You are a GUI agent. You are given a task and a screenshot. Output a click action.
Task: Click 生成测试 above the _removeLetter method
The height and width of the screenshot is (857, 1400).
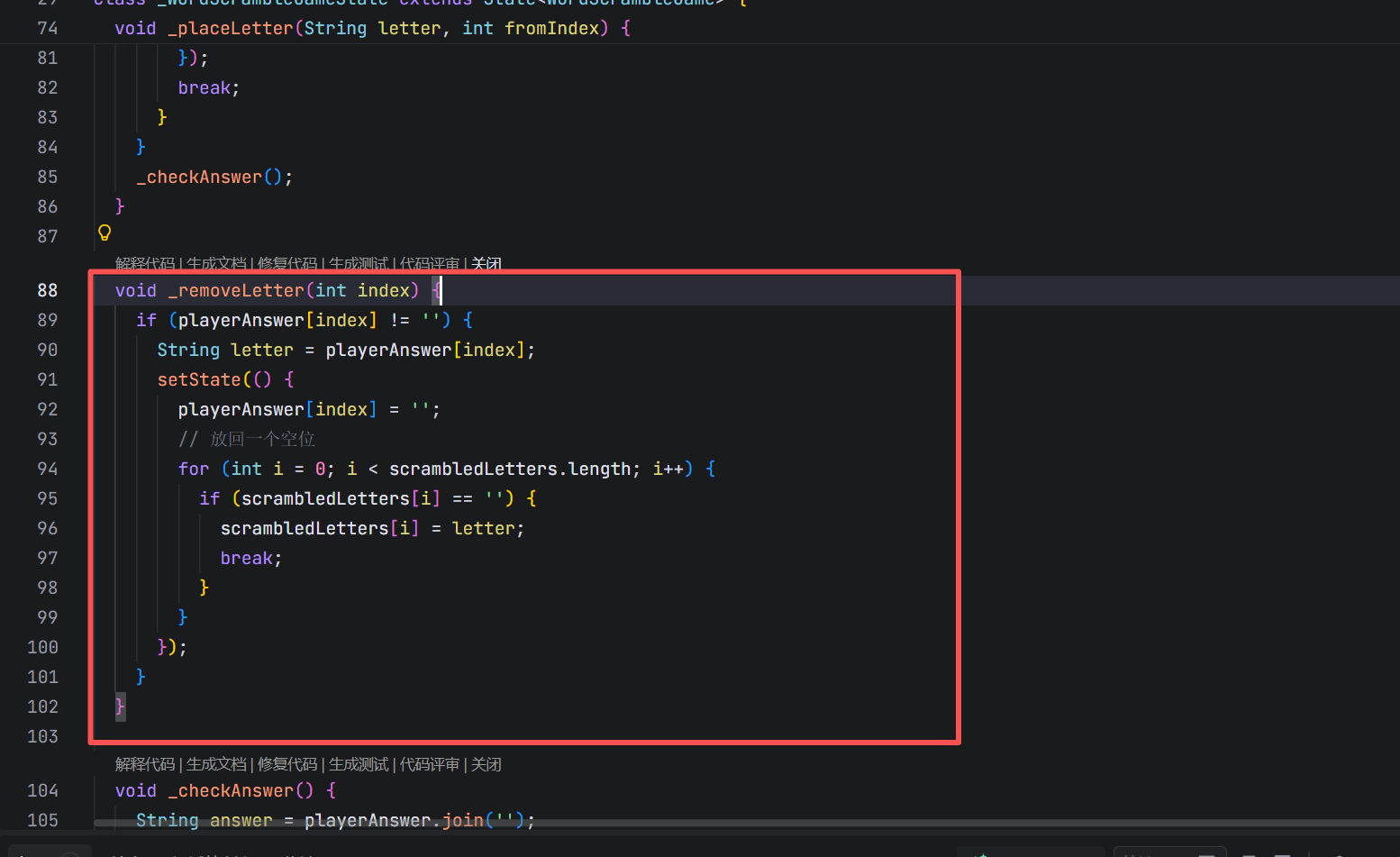[359, 263]
